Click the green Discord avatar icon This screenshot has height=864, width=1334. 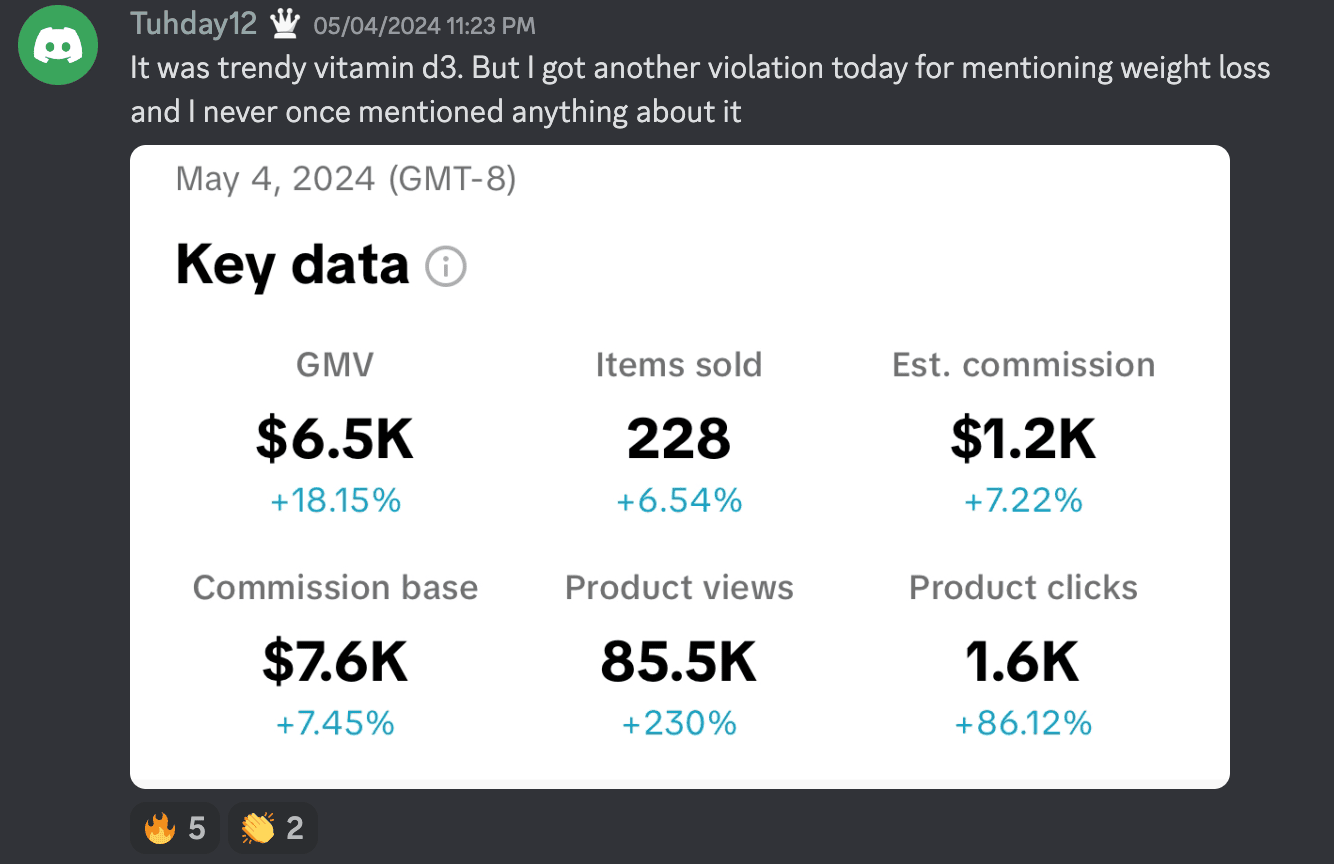point(59,45)
